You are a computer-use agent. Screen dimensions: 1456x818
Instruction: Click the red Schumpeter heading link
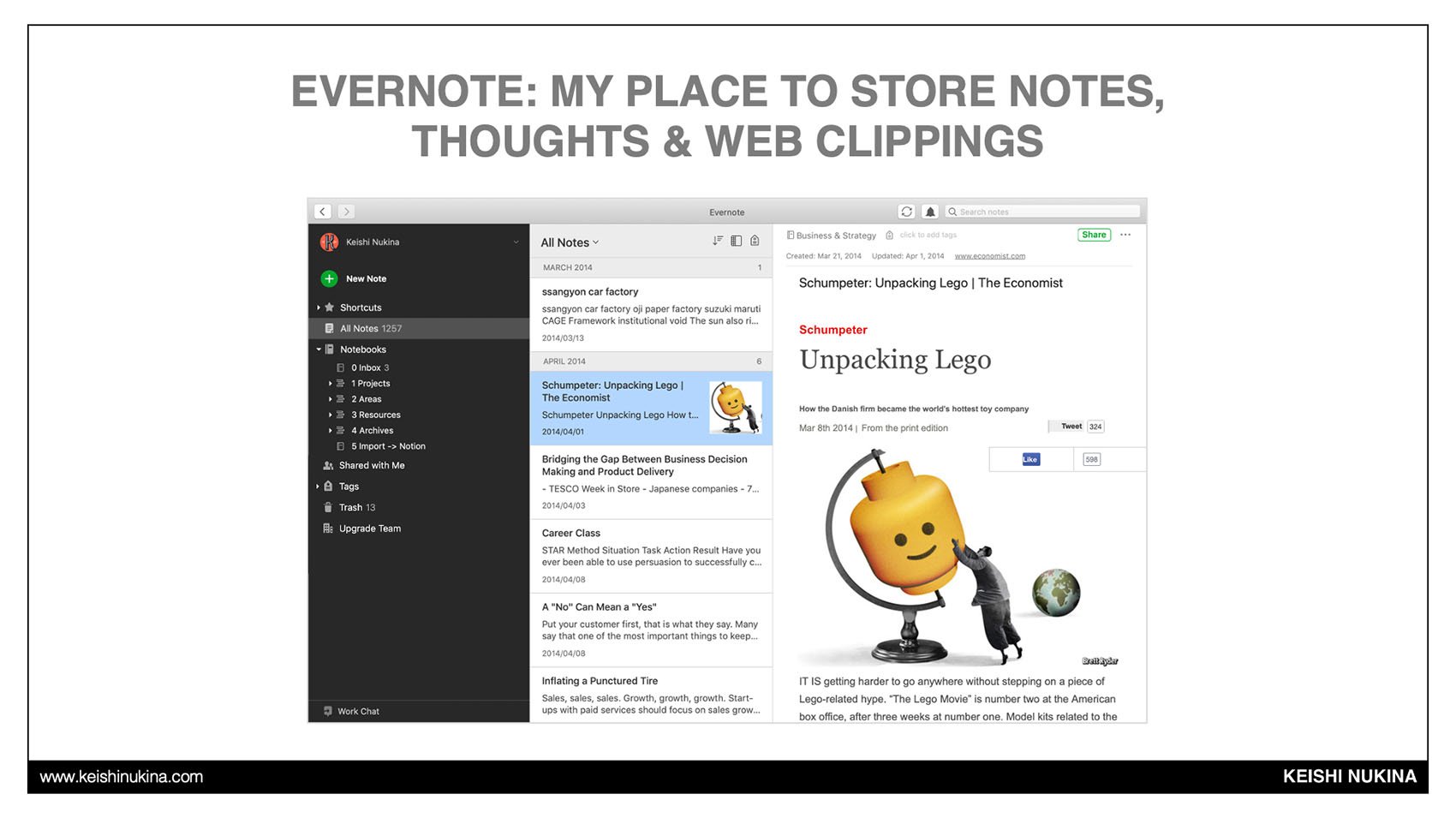click(832, 330)
